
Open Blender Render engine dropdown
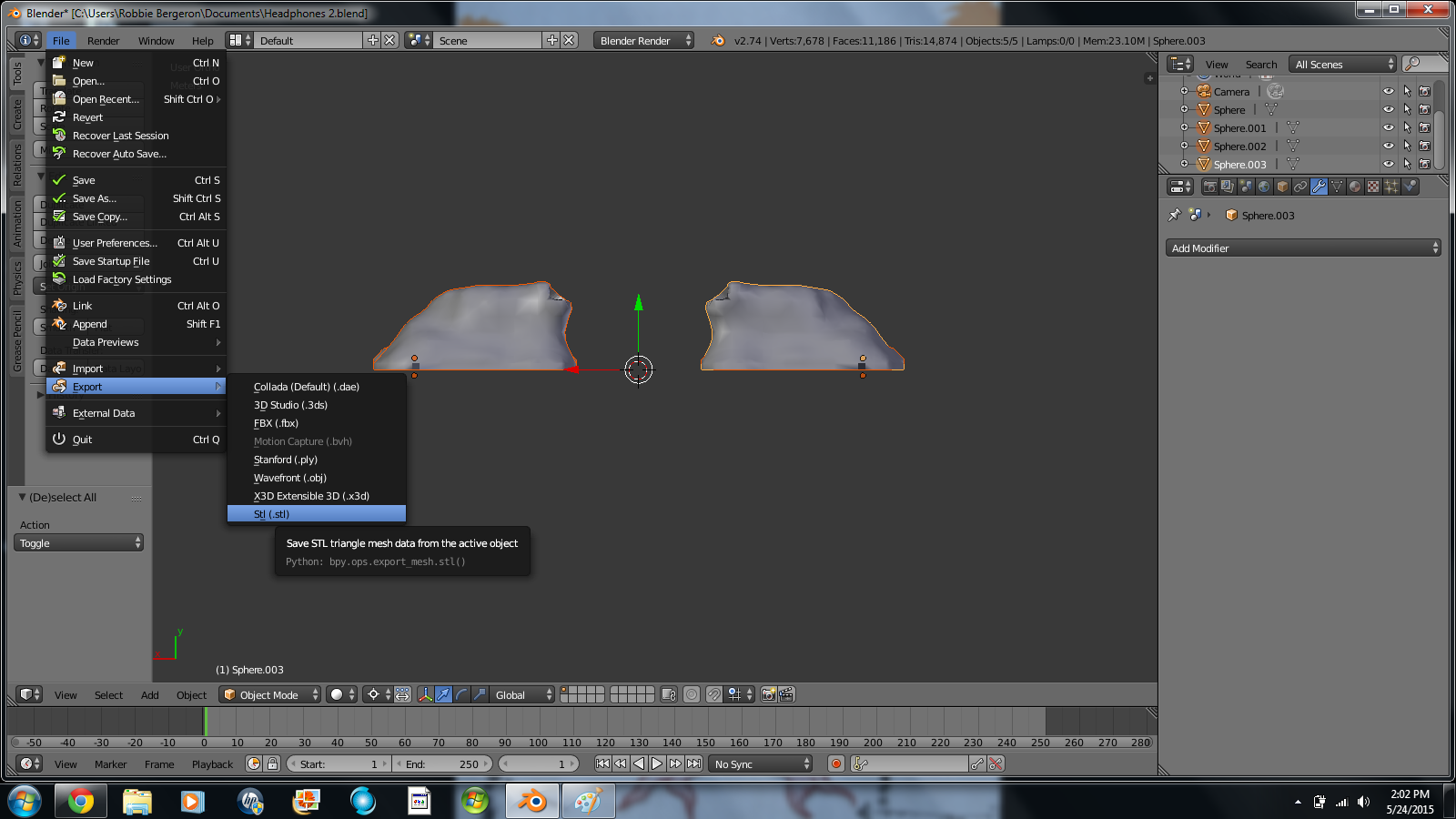click(643, 40)
